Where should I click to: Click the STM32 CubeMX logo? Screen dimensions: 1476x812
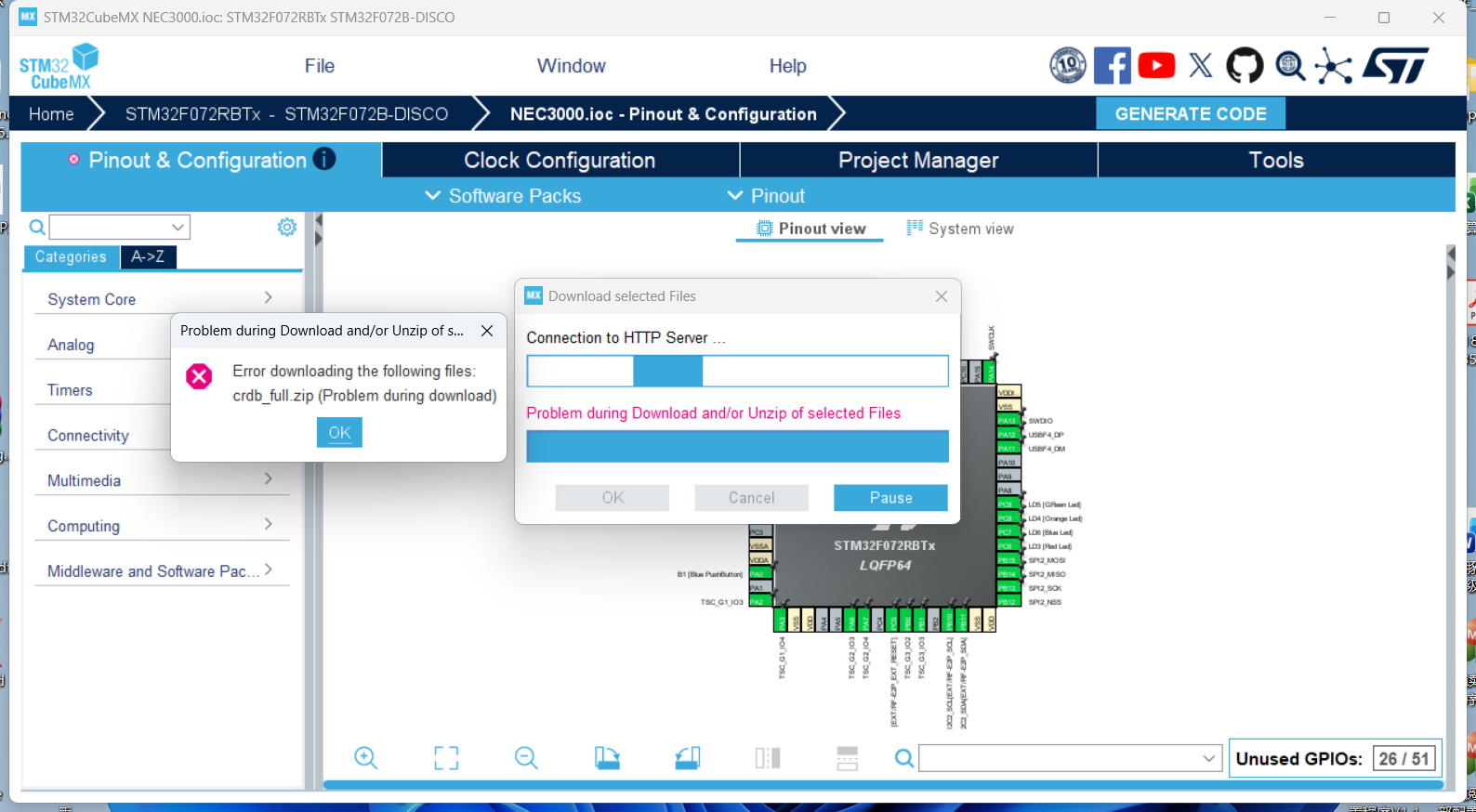(x=58, y=67)
